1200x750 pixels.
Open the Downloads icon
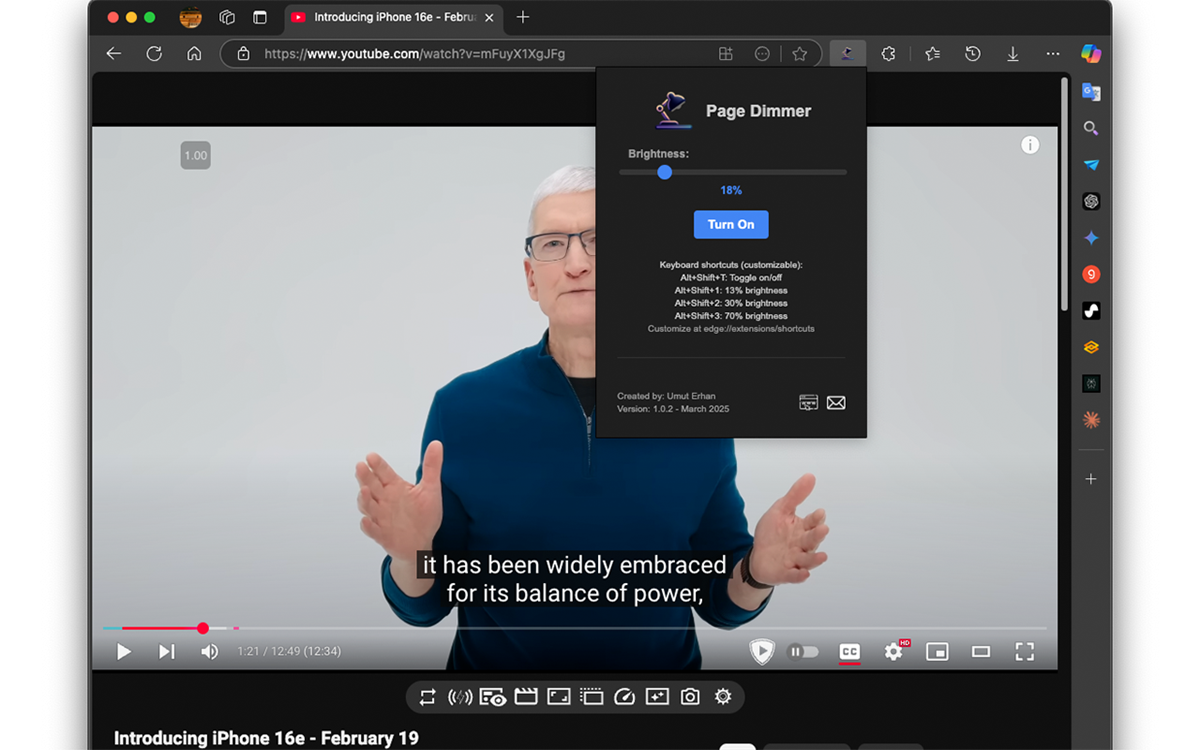1012,54
